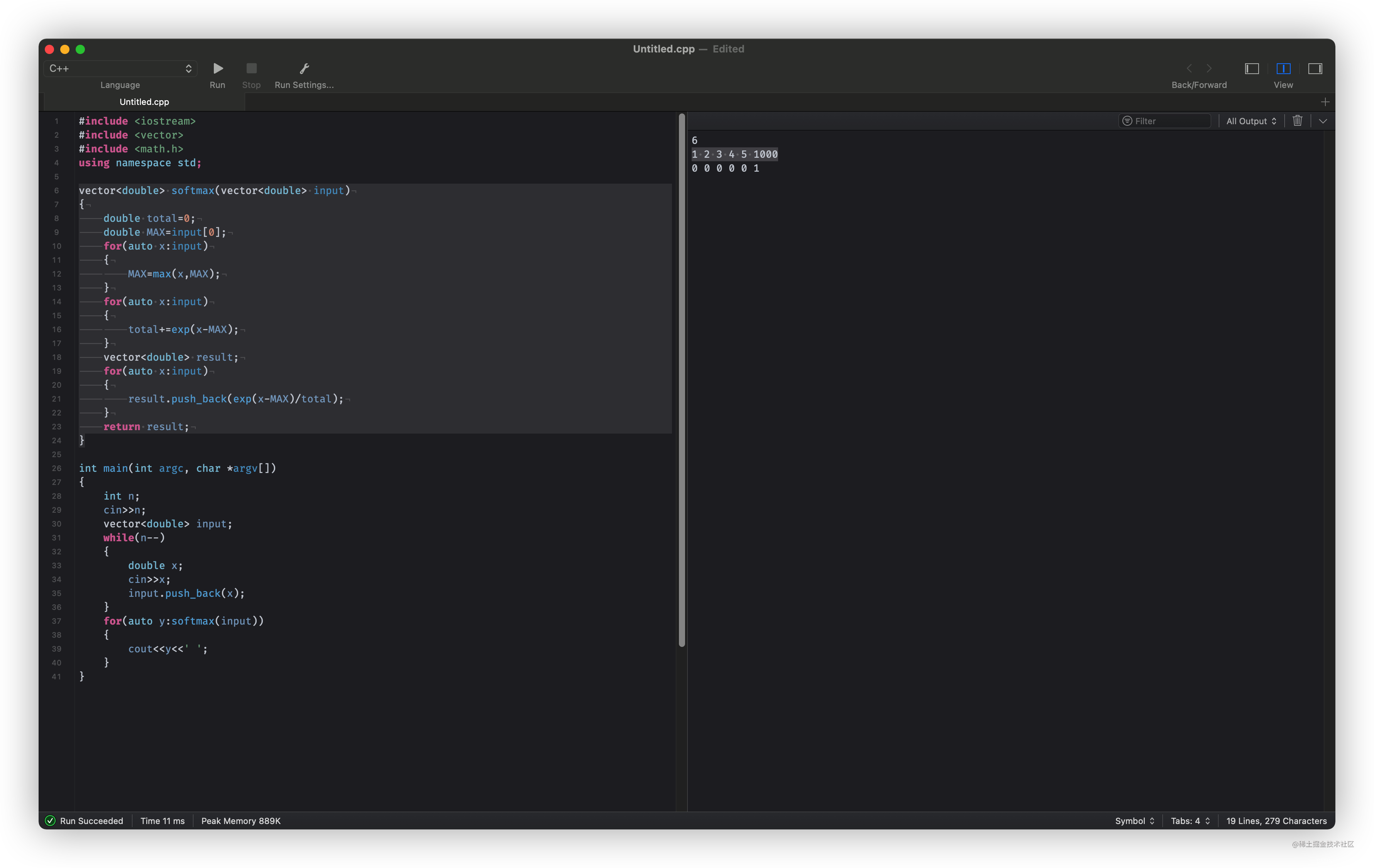
Task: Navigate back with left chevron
Action: tap(1189, 68)
